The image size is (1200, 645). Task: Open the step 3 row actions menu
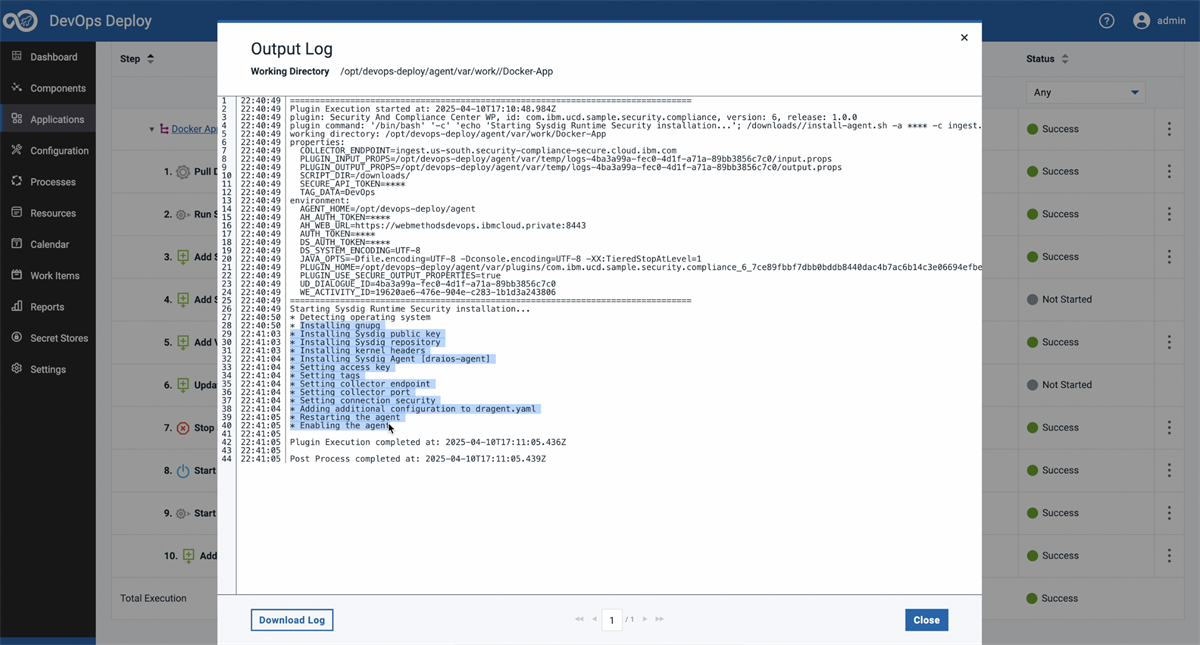(1169, 257)
